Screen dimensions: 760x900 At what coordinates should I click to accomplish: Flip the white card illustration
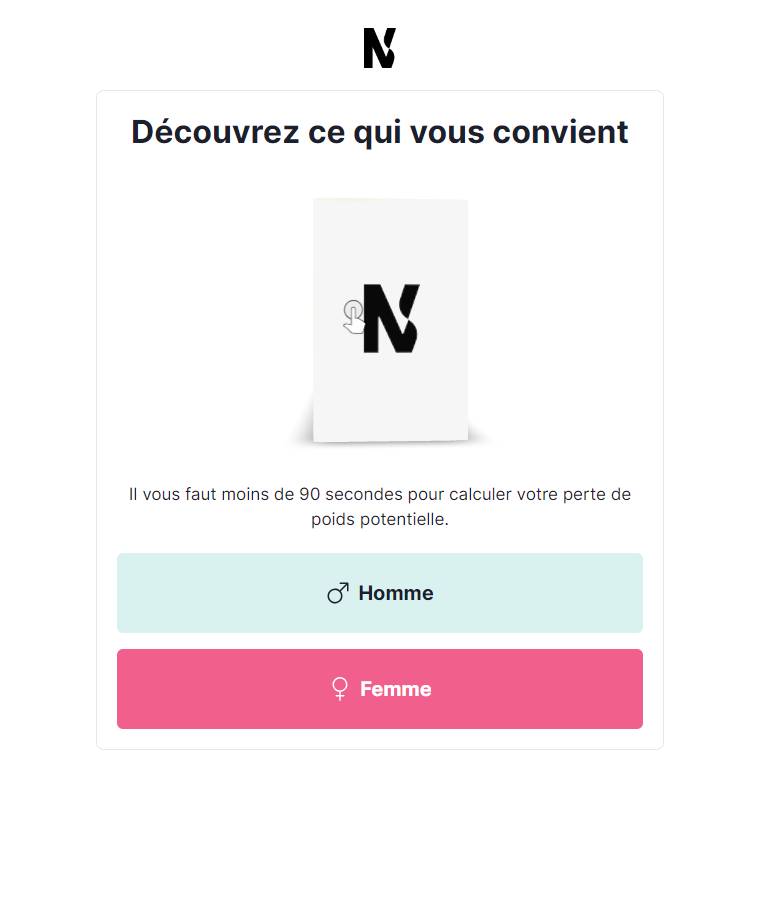coord(390,320)
